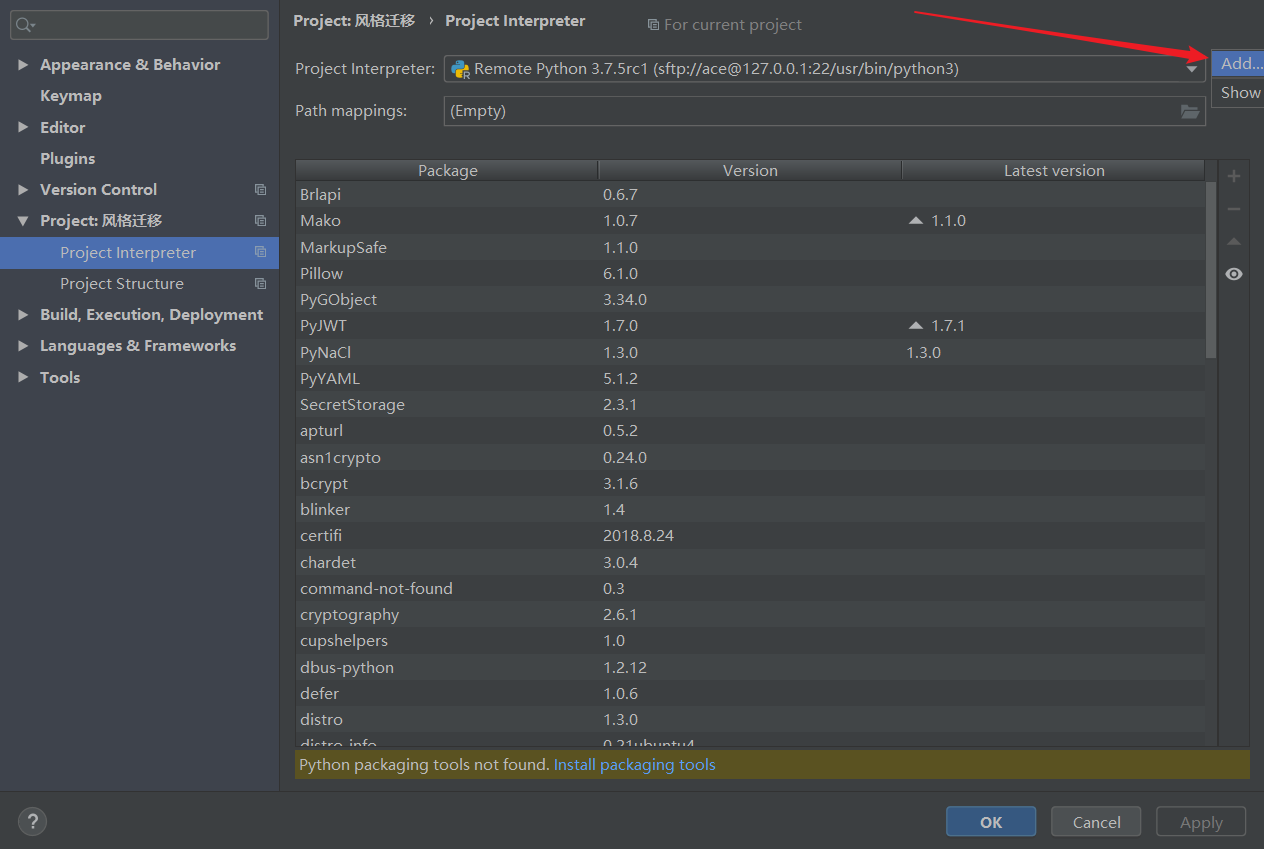Click the search magnifier icon in settings
This screenshot has height=849, width=1264.
pyautogui.click(x=25, y=25)
